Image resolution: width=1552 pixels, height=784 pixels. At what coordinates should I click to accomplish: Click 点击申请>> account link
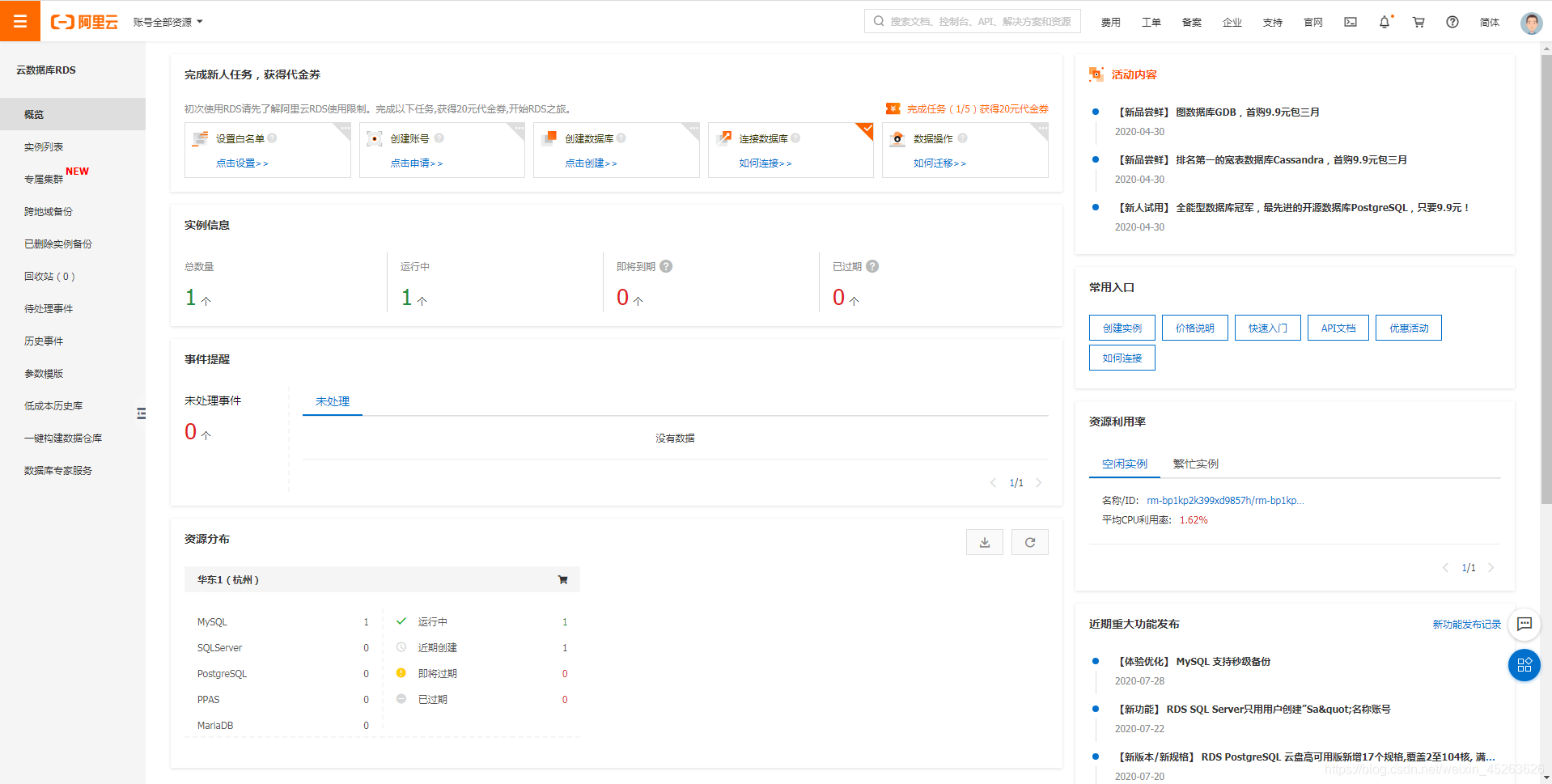click(x=417, y=163)
